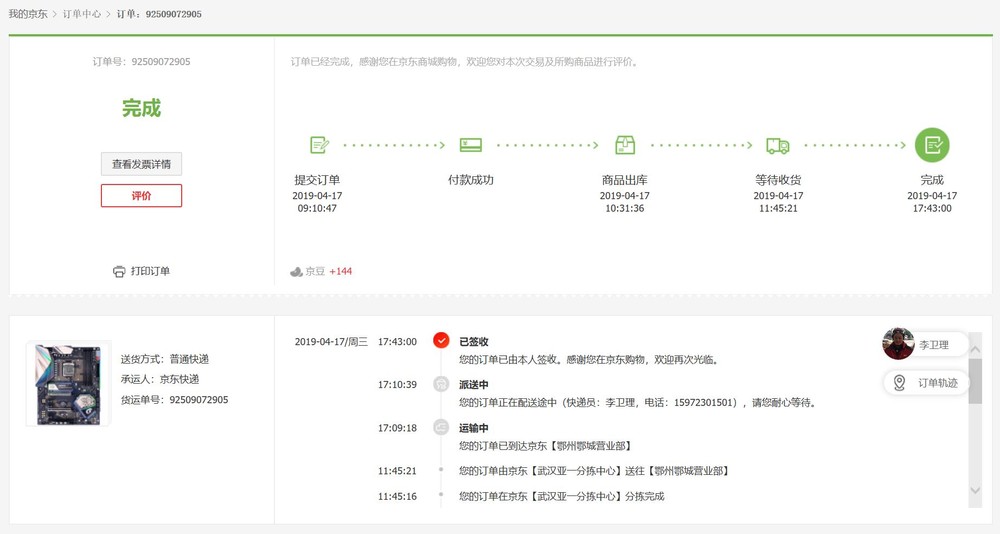The width and height of the screenshot is (1000, 534).
Task: Click the 订单轨迹 location pin icon
Action: [899, 383]
